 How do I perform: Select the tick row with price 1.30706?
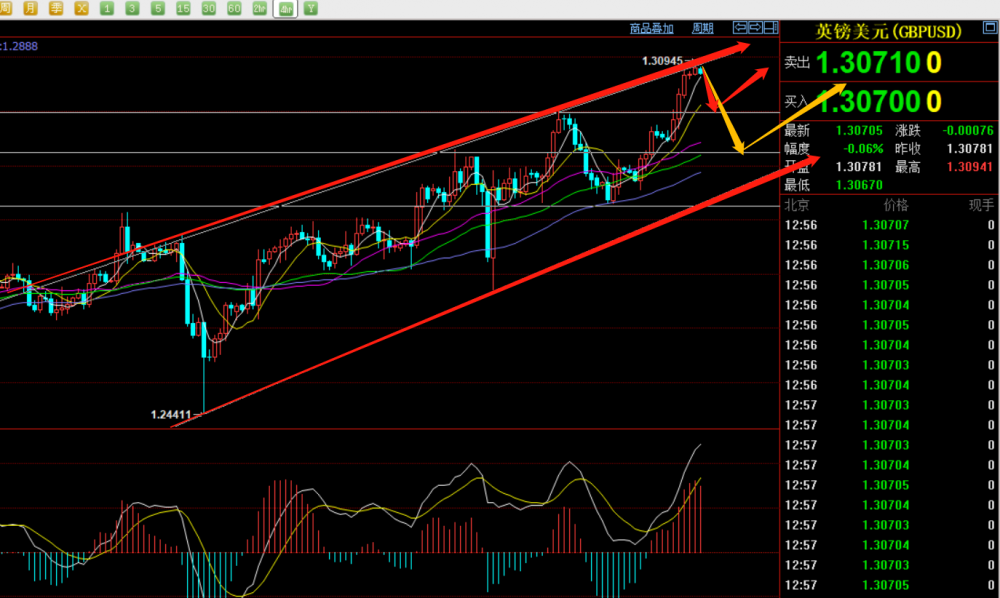click(x=889, y=265)
